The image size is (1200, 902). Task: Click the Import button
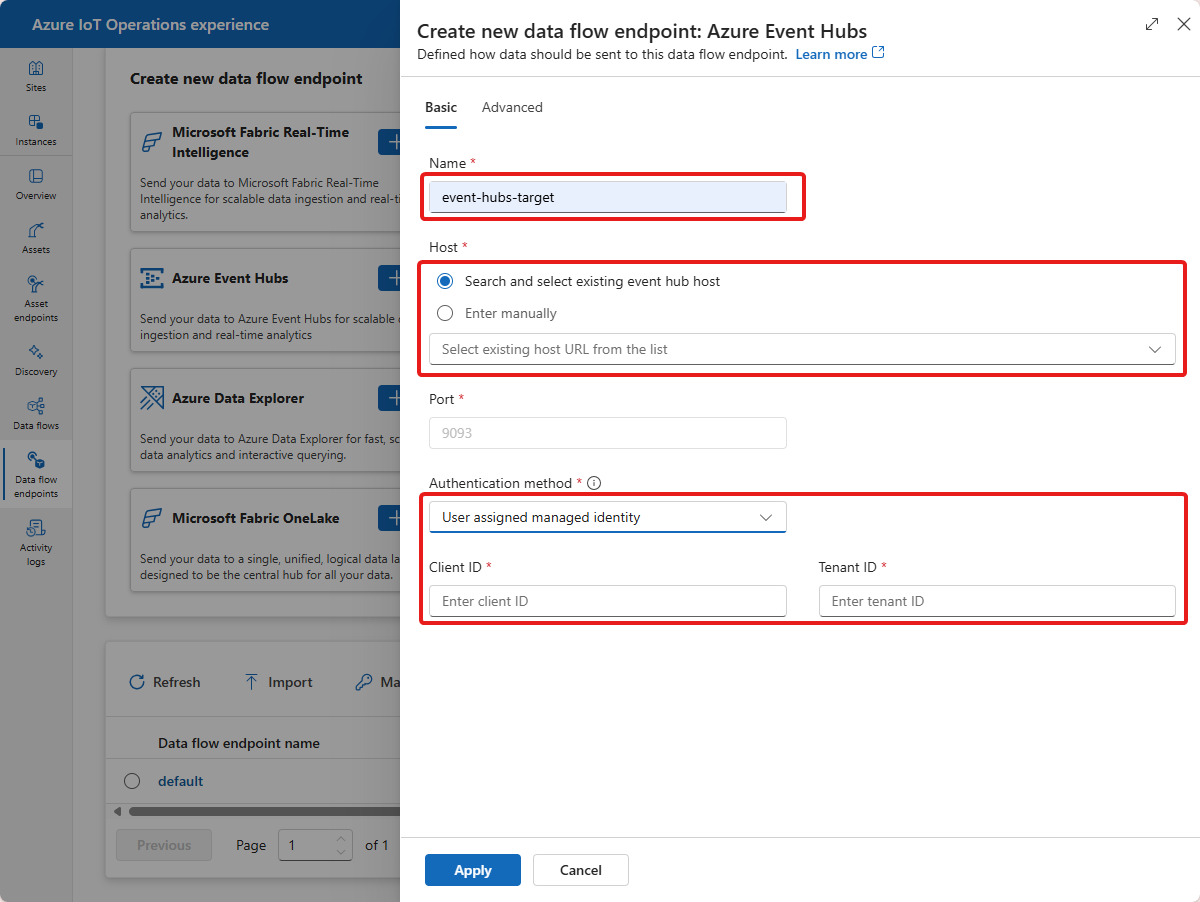pos(279,682)
